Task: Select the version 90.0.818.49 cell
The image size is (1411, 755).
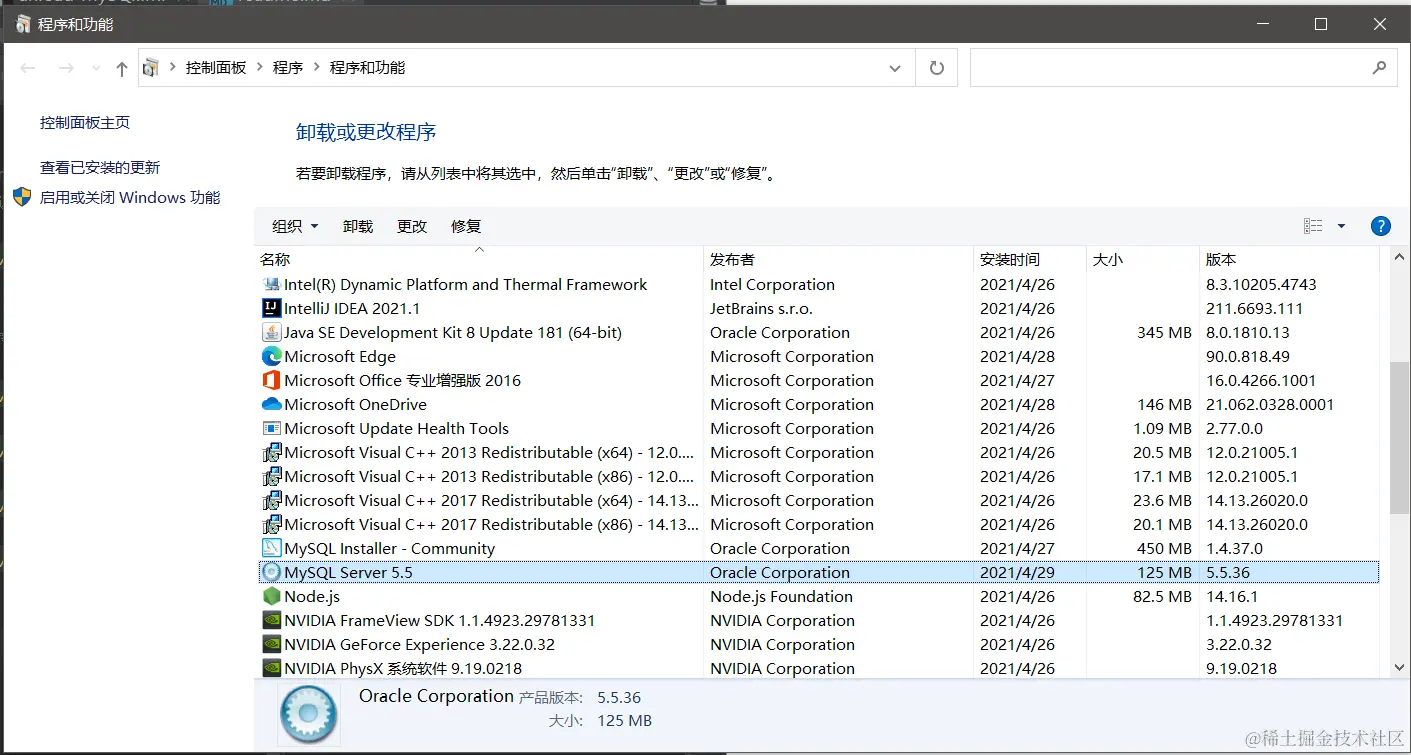Action: [x=1248, y=356]
